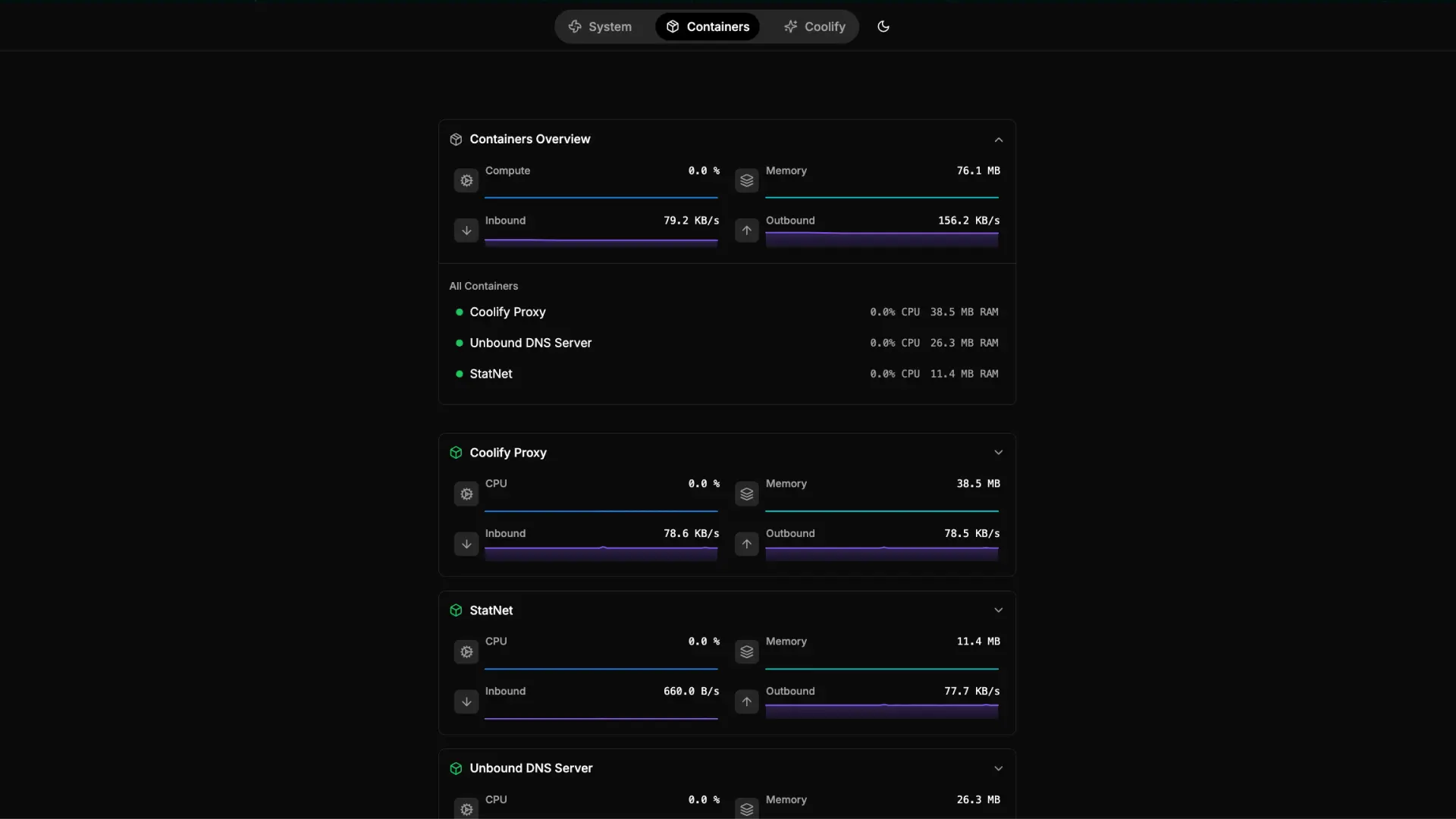Expand the StatNet card chevron
The image size is (1456, 819).
[998, 610]
